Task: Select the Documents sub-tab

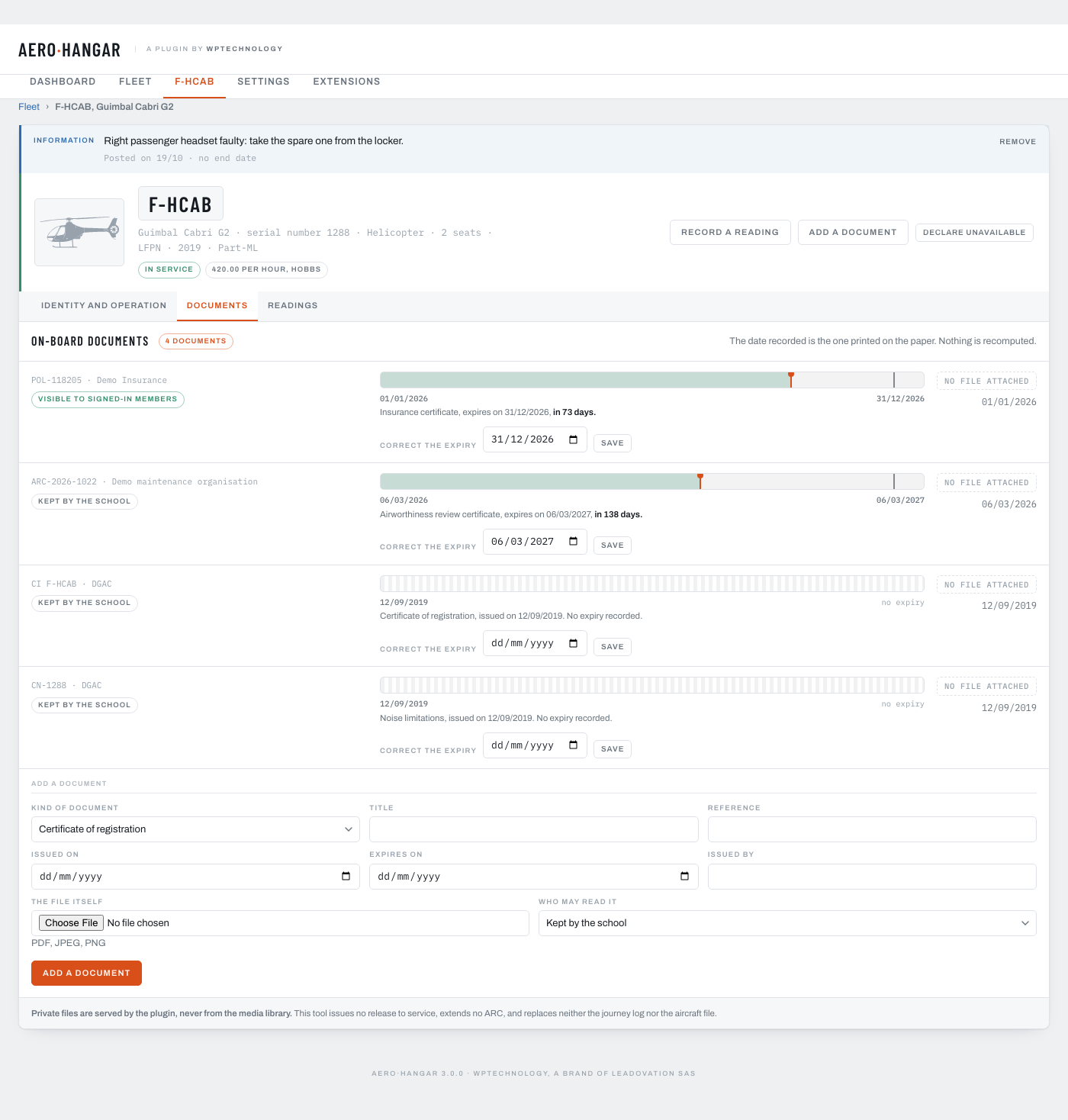Action: pyautogui.click(x=217, y=305)
